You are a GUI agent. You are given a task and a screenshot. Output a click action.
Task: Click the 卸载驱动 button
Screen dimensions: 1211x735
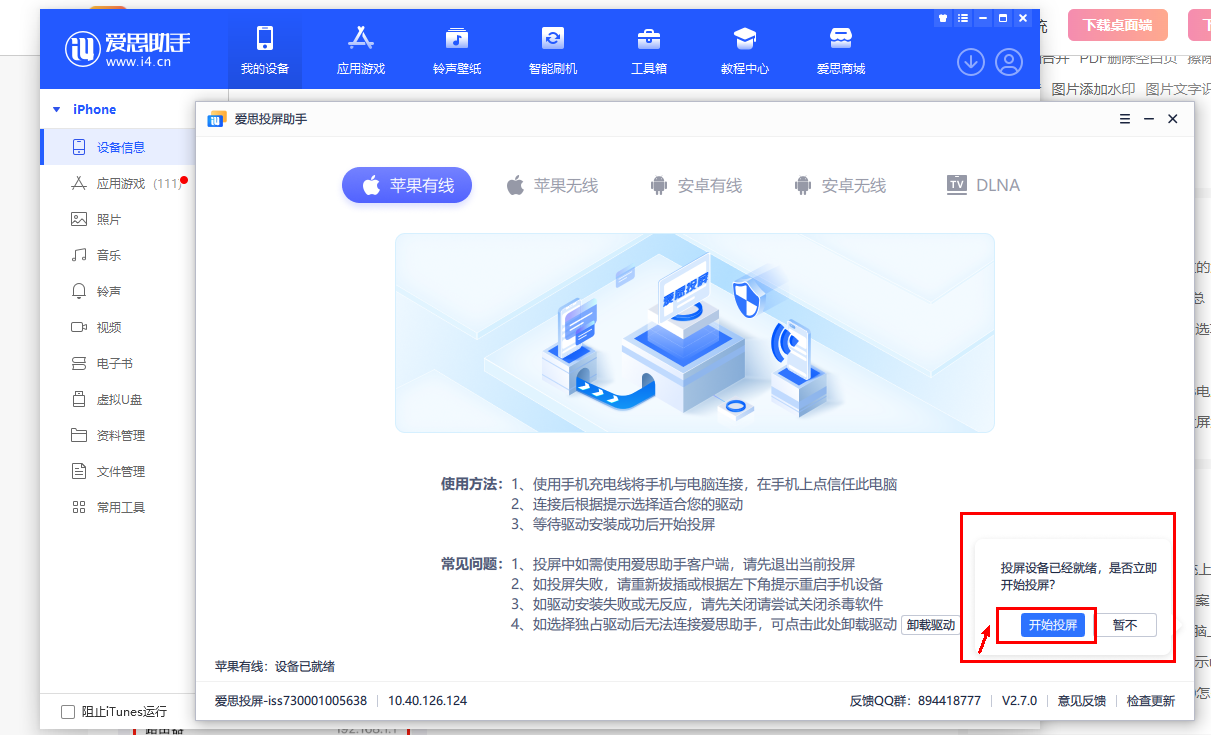(x=930, y=625)
